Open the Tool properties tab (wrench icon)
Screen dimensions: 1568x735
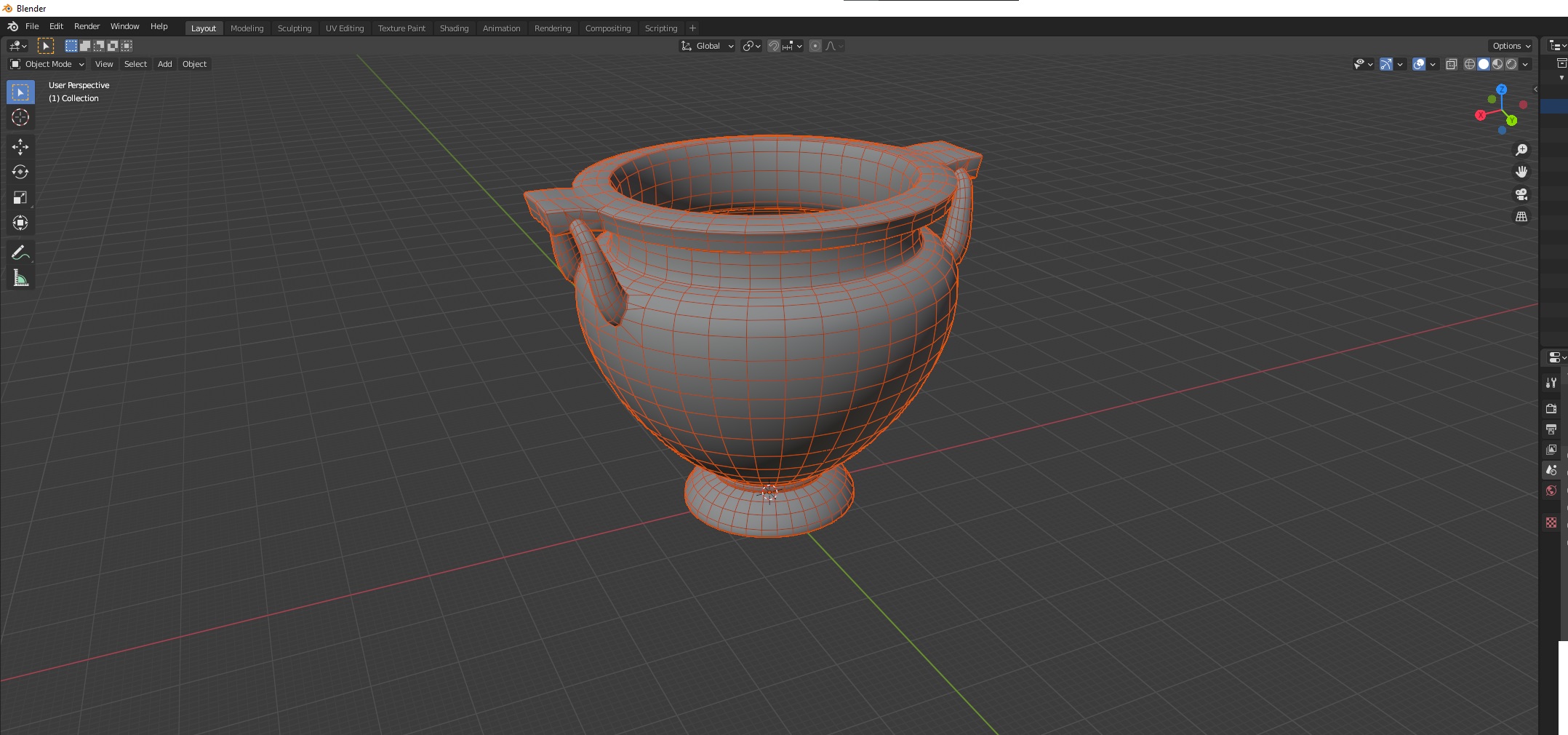coord(1551,383)
